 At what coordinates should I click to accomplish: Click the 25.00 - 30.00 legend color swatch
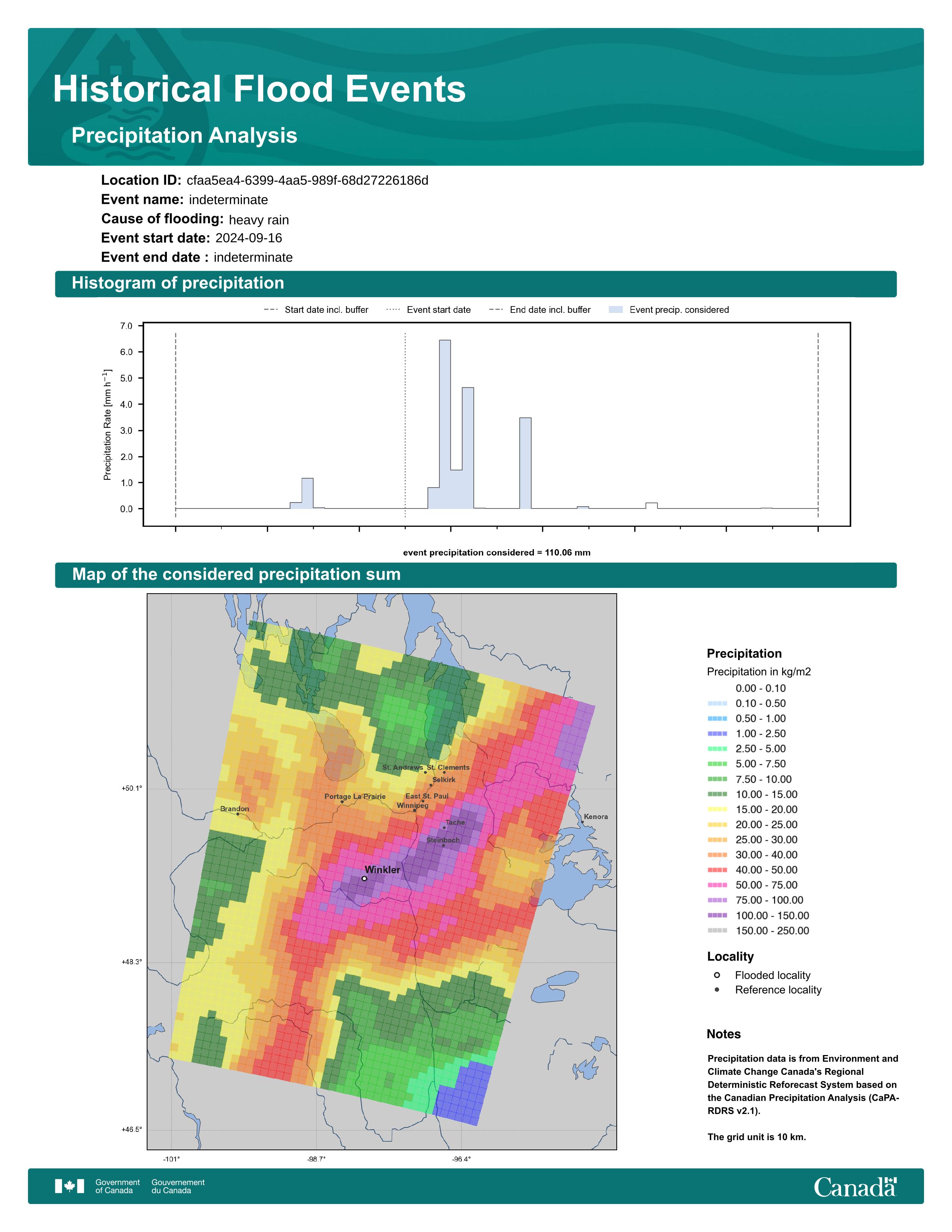point(718,840)
